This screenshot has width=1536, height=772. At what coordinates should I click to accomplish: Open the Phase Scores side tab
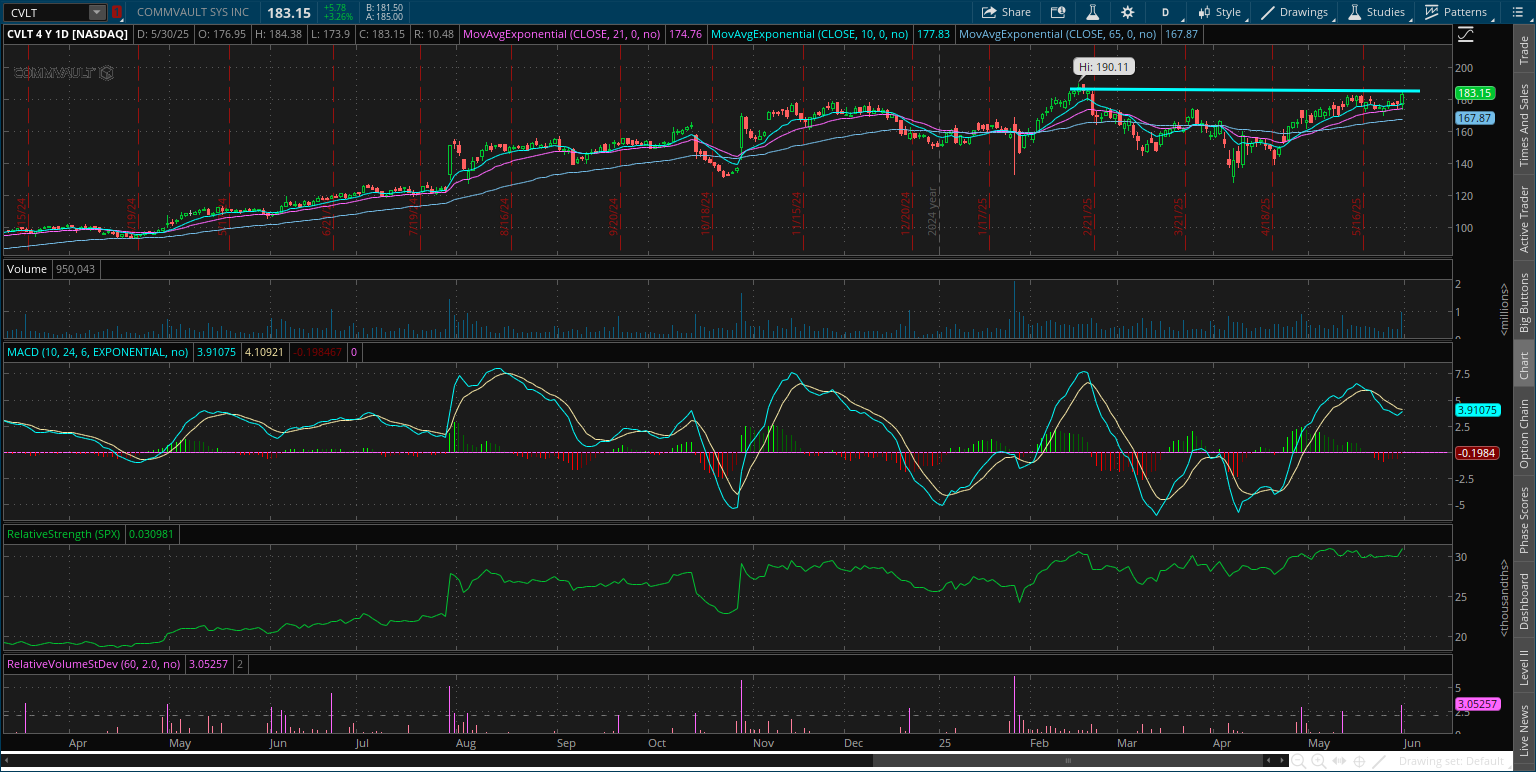[x=1524, y=520]
